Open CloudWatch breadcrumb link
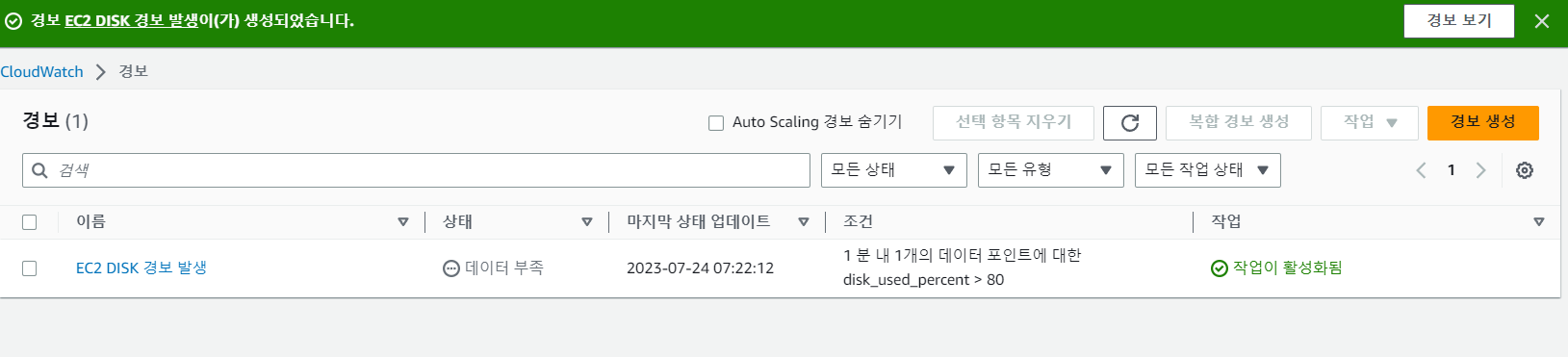Viewport: 1568px width, 357px height. pyautogui.click(x=41, y=71)
